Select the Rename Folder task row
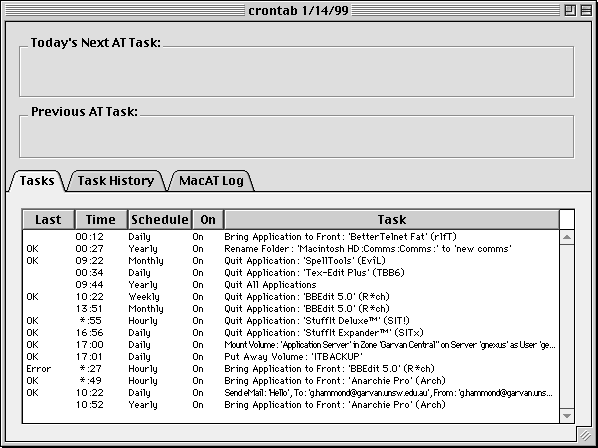The height and width of the screenshot is (448, 598). (291, 249)
